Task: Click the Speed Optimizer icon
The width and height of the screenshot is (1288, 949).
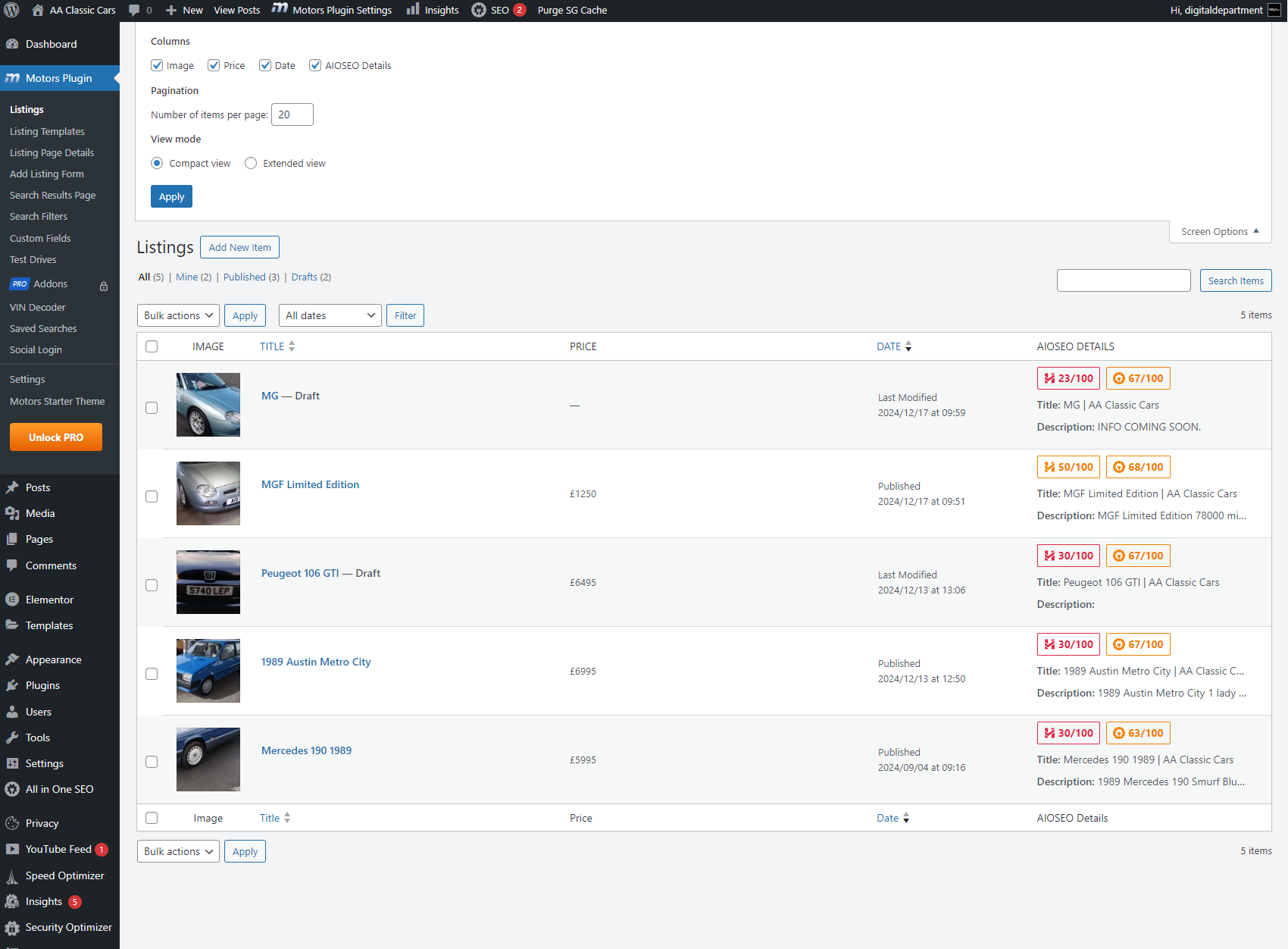Action: [x=12, y=877]
